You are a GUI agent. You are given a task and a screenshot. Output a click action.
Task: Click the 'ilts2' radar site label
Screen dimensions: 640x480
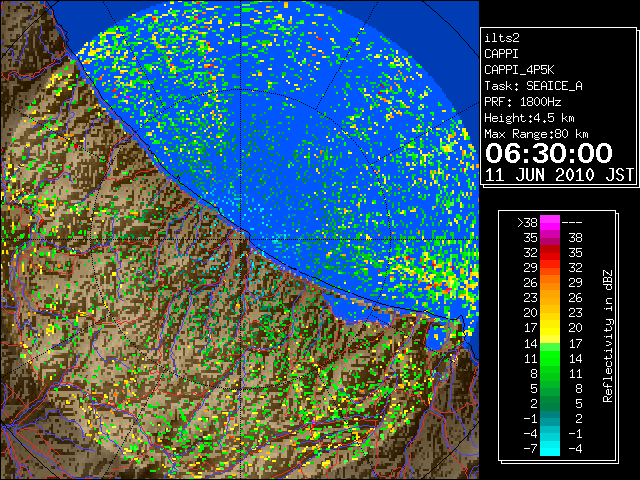[502, 38]
